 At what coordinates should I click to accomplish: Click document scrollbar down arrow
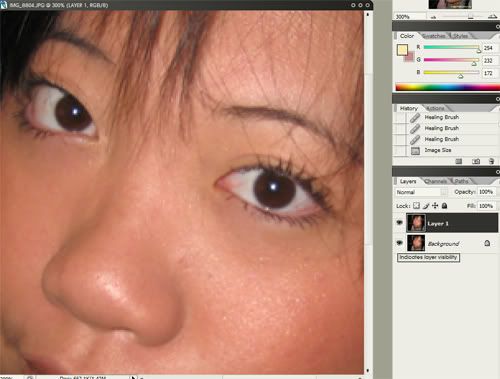pyautogui.click(x=368, y=371)
